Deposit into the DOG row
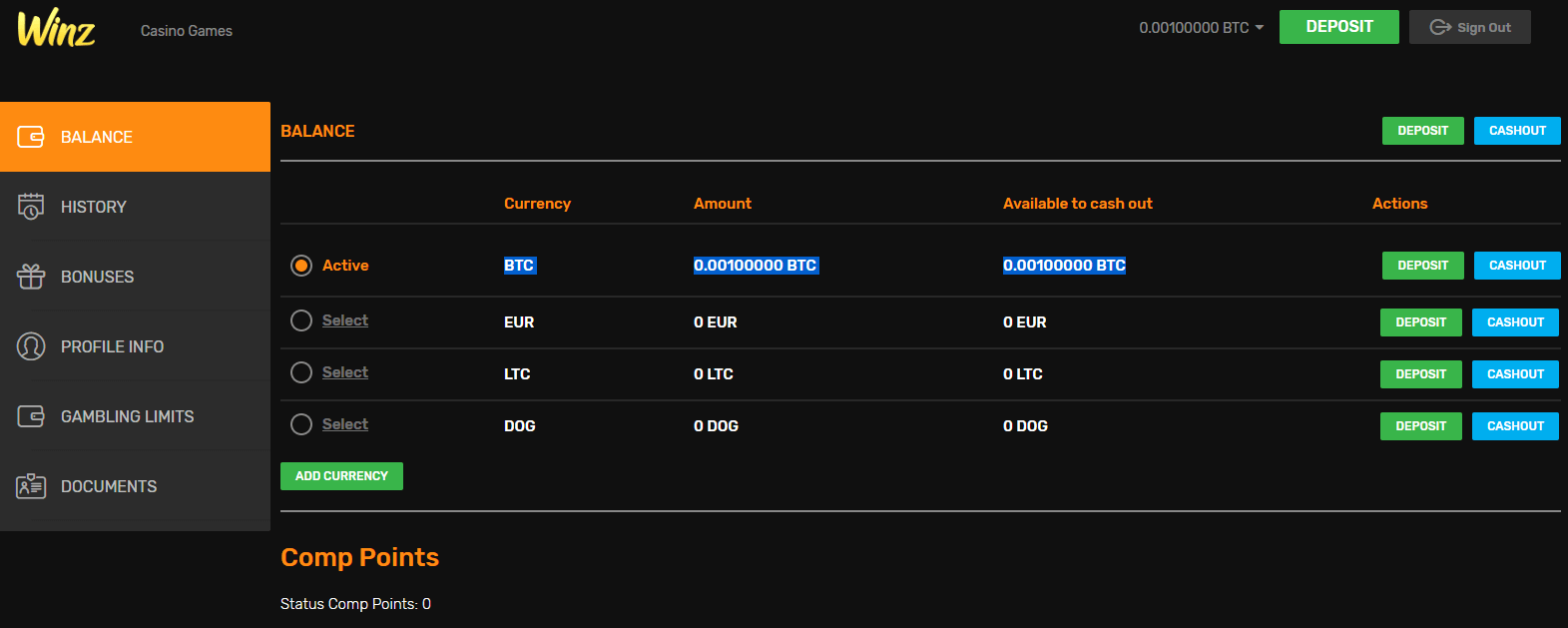 [1421, 426]
